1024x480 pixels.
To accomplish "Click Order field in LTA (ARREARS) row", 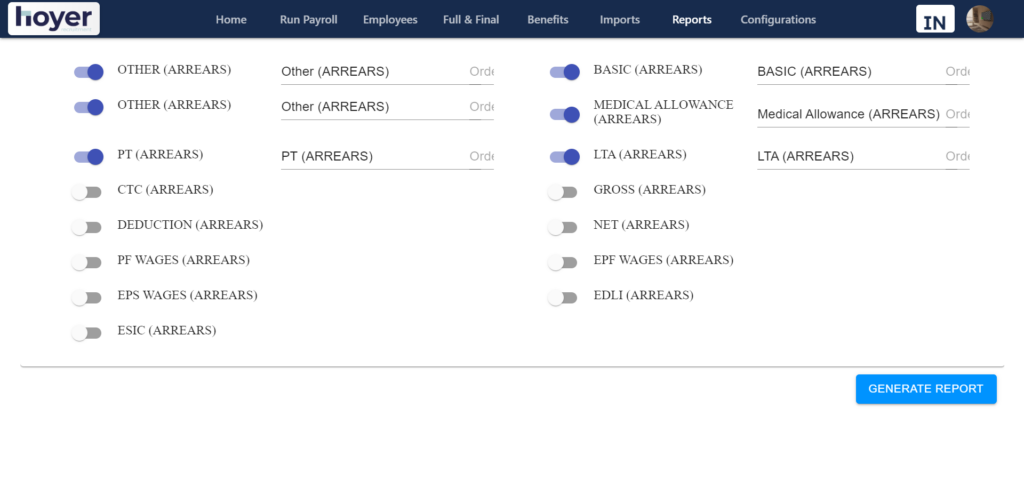I will click(957, 157).
